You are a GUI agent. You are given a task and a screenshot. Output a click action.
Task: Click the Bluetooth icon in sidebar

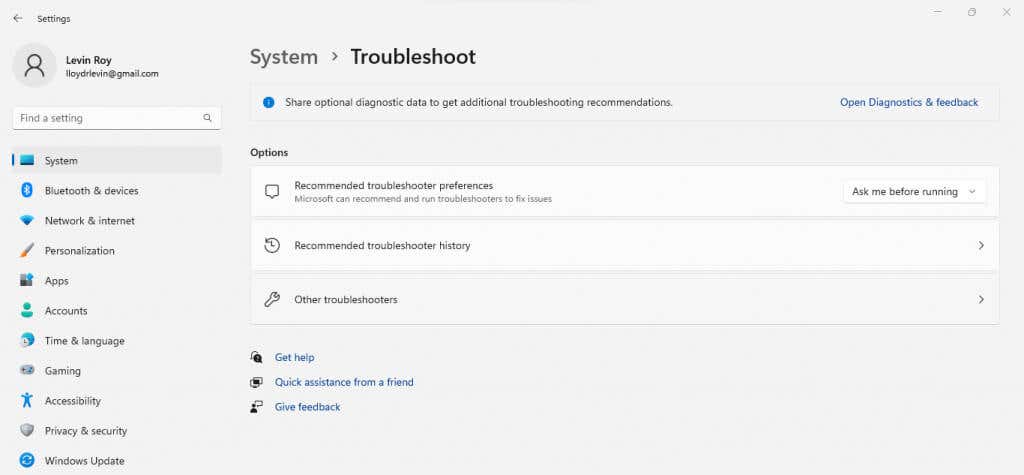27,190
